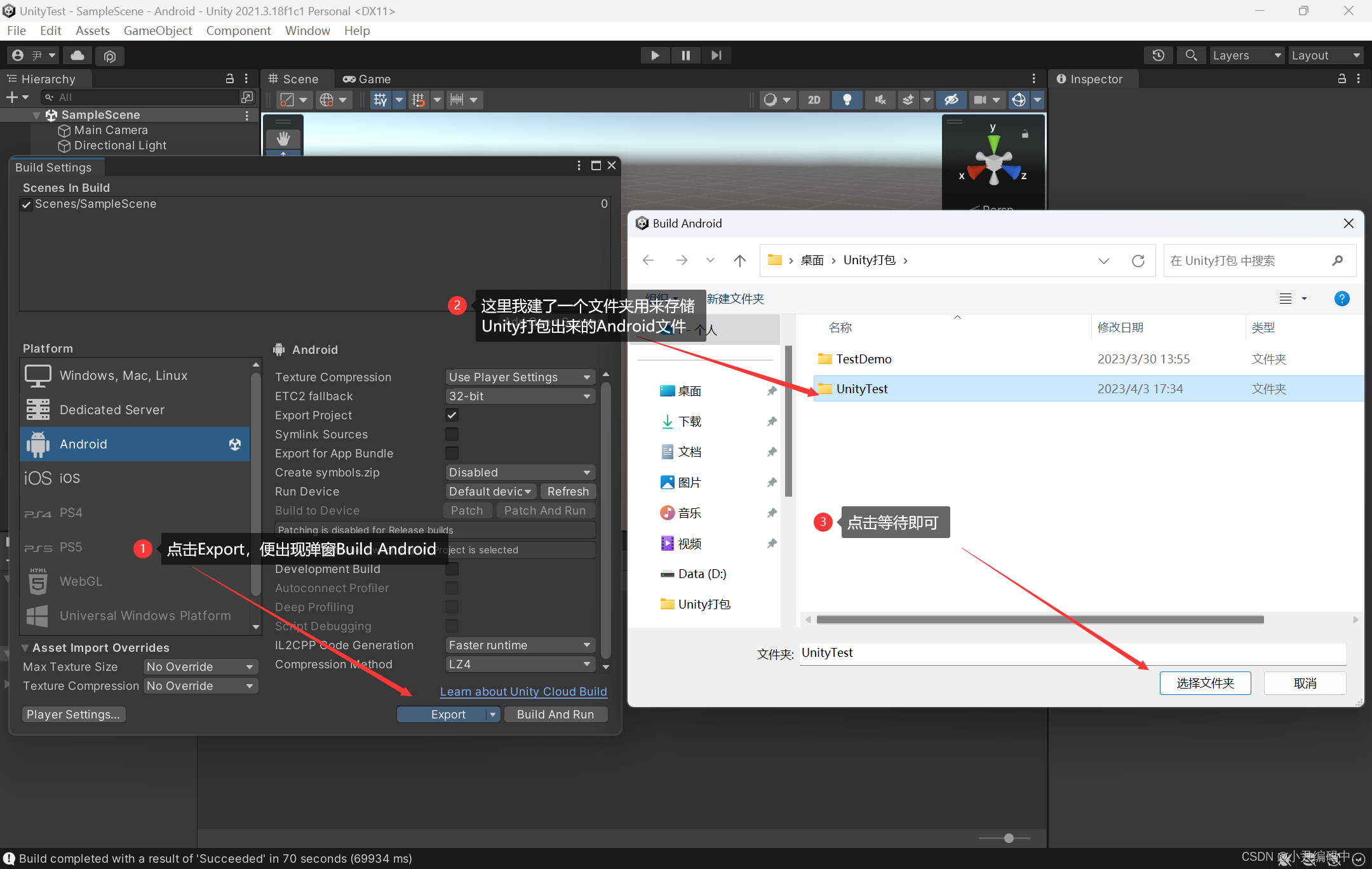Screen dimensions: 1372x869
Task: Click the Inspector lock icon
Action: 1342,79
